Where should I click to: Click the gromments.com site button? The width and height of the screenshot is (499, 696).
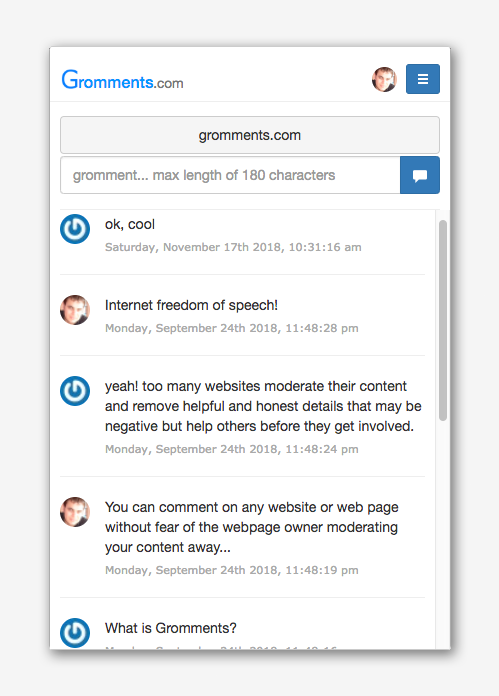click(250, 135)
